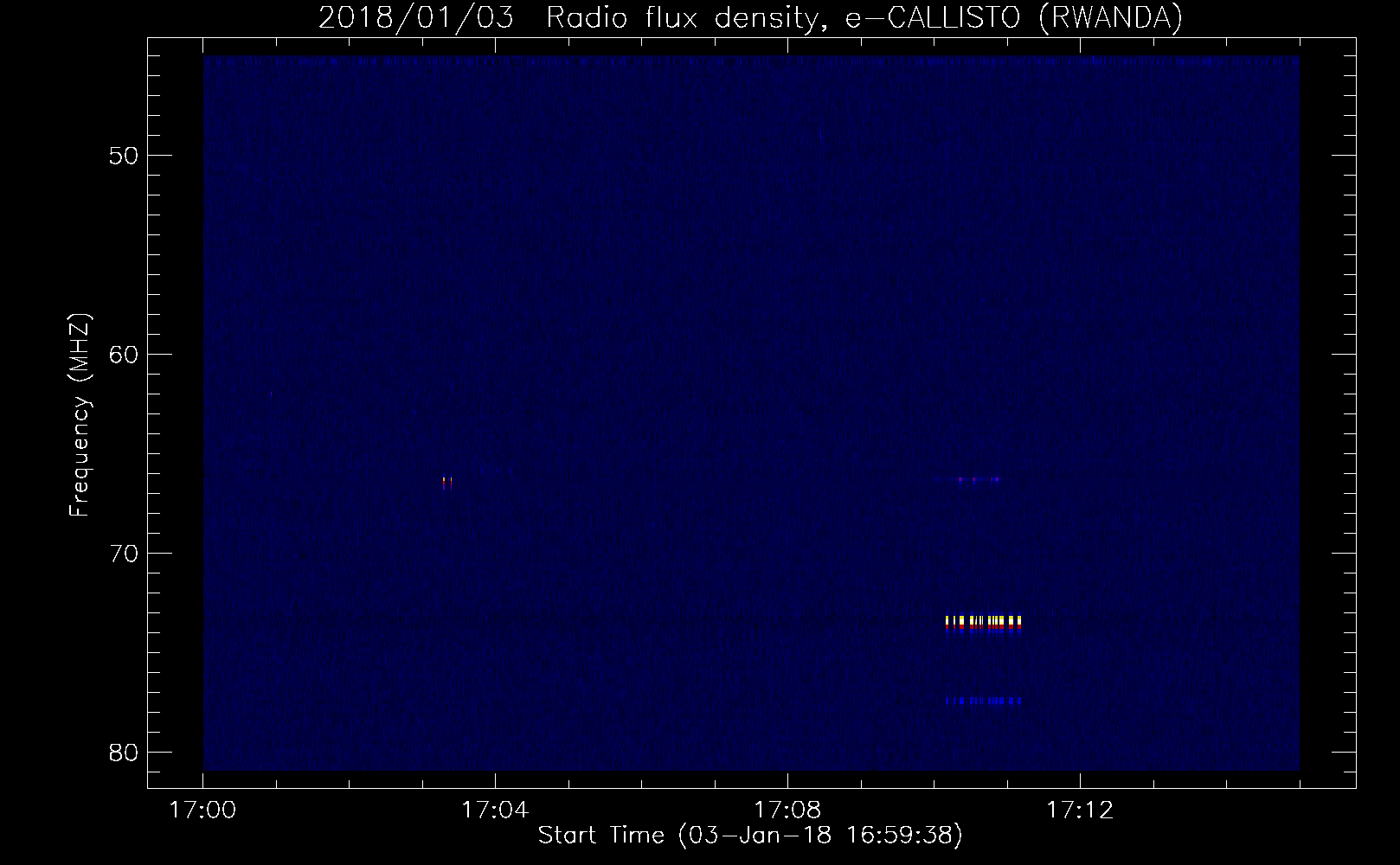This screenshot has width=1400, height=865.
Task: Click the 60 frequency tick label
Action: pos(125,355)
